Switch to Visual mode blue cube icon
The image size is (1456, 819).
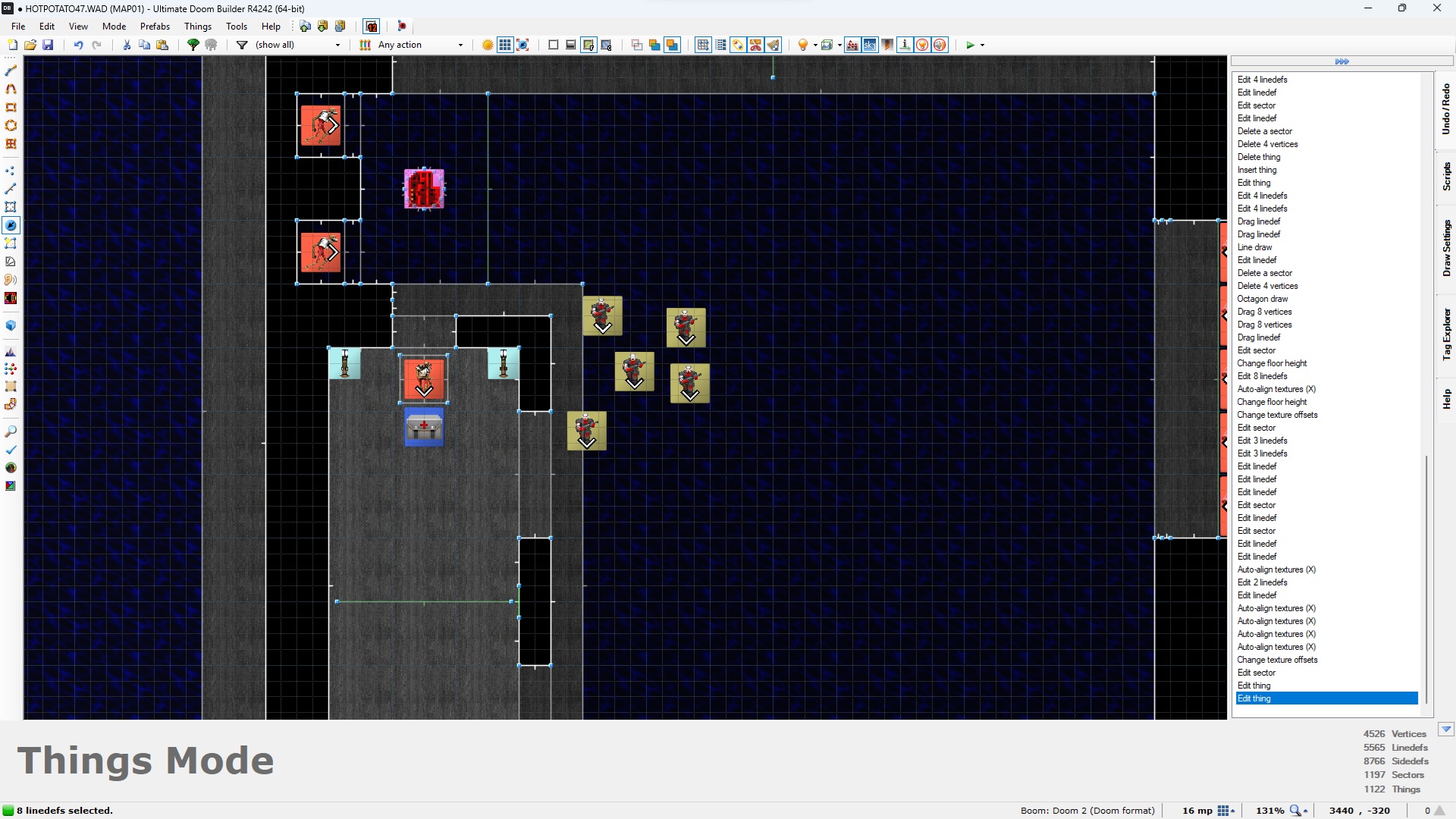point(11,325)
